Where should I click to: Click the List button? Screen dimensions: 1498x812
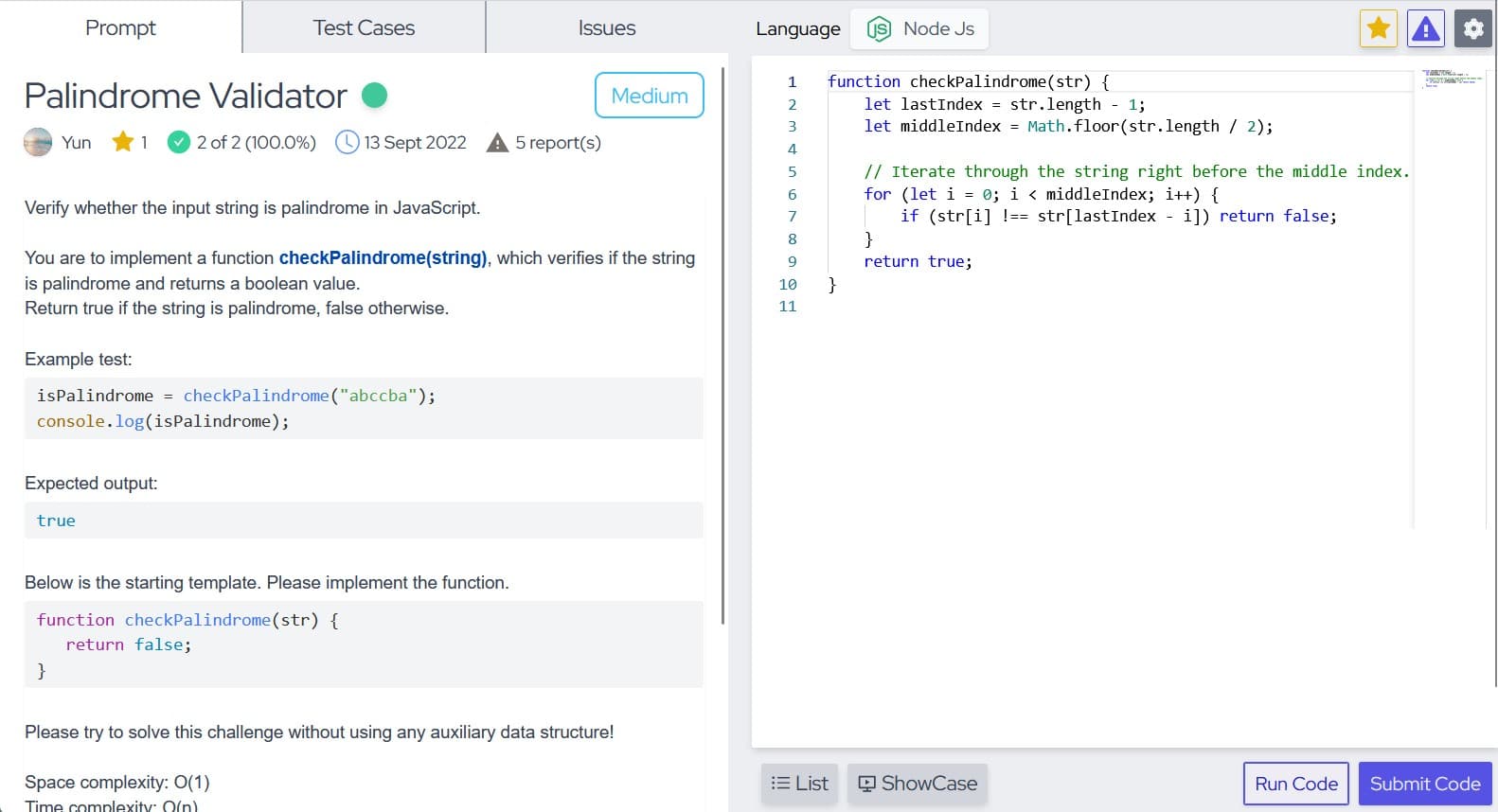click(x=800, y=784)
